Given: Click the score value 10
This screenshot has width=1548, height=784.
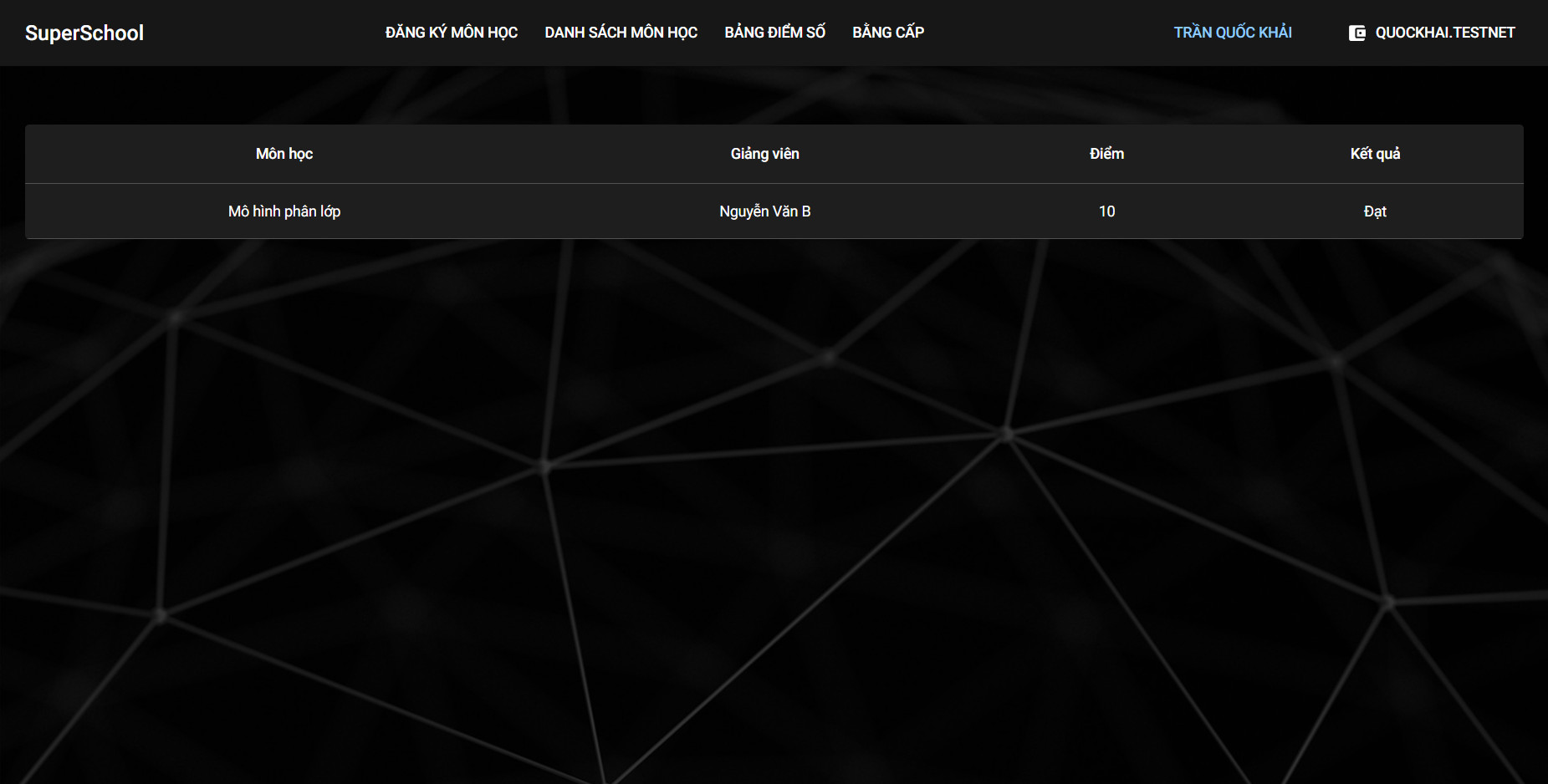Looking at the screenshot, I should point(1106,211).
